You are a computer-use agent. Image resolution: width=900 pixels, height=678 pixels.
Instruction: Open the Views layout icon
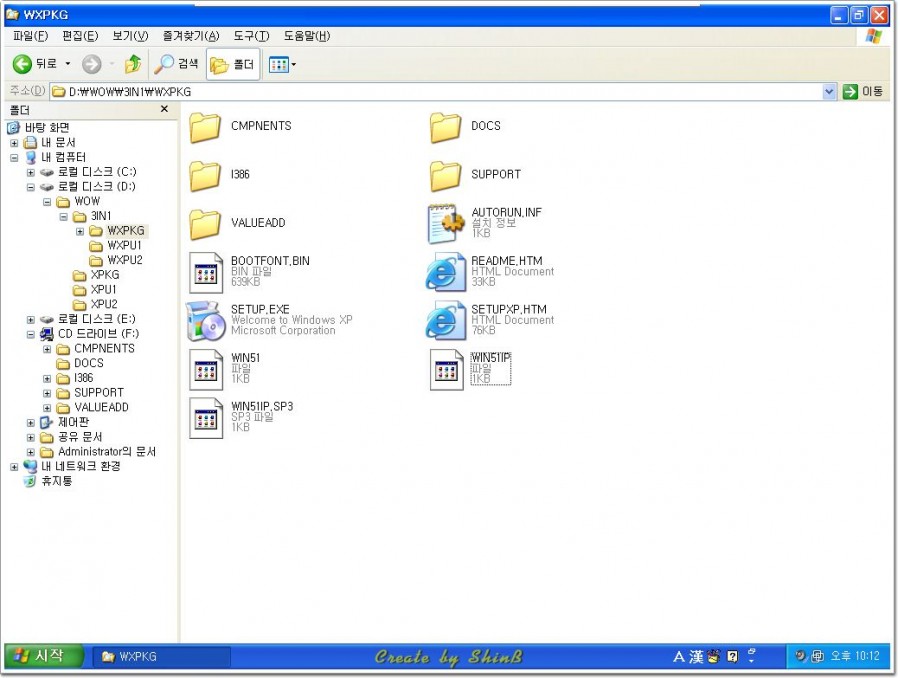[x=278, y=64]
